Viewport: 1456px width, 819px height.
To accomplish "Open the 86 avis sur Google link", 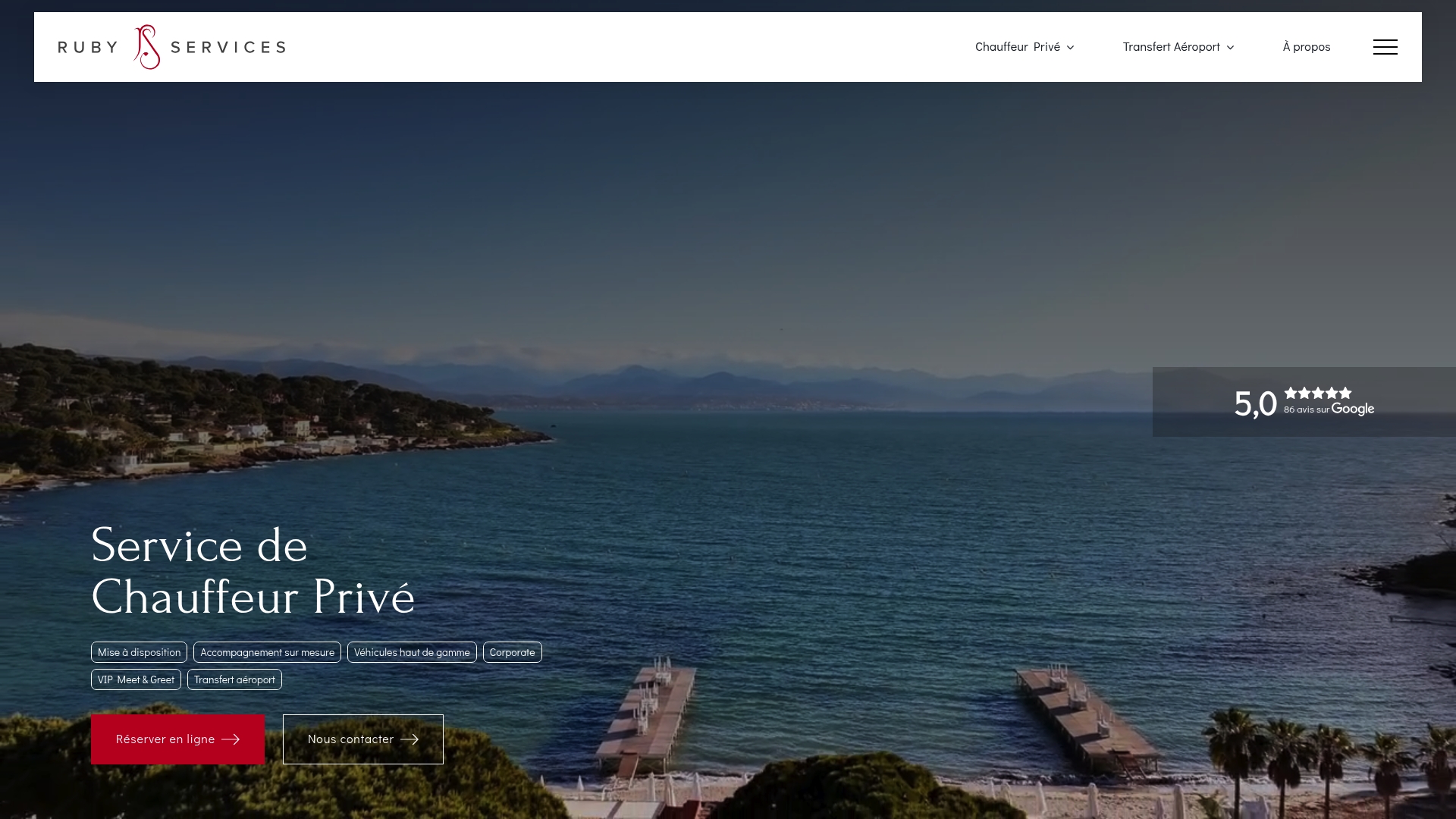I will pos(1329,409).
